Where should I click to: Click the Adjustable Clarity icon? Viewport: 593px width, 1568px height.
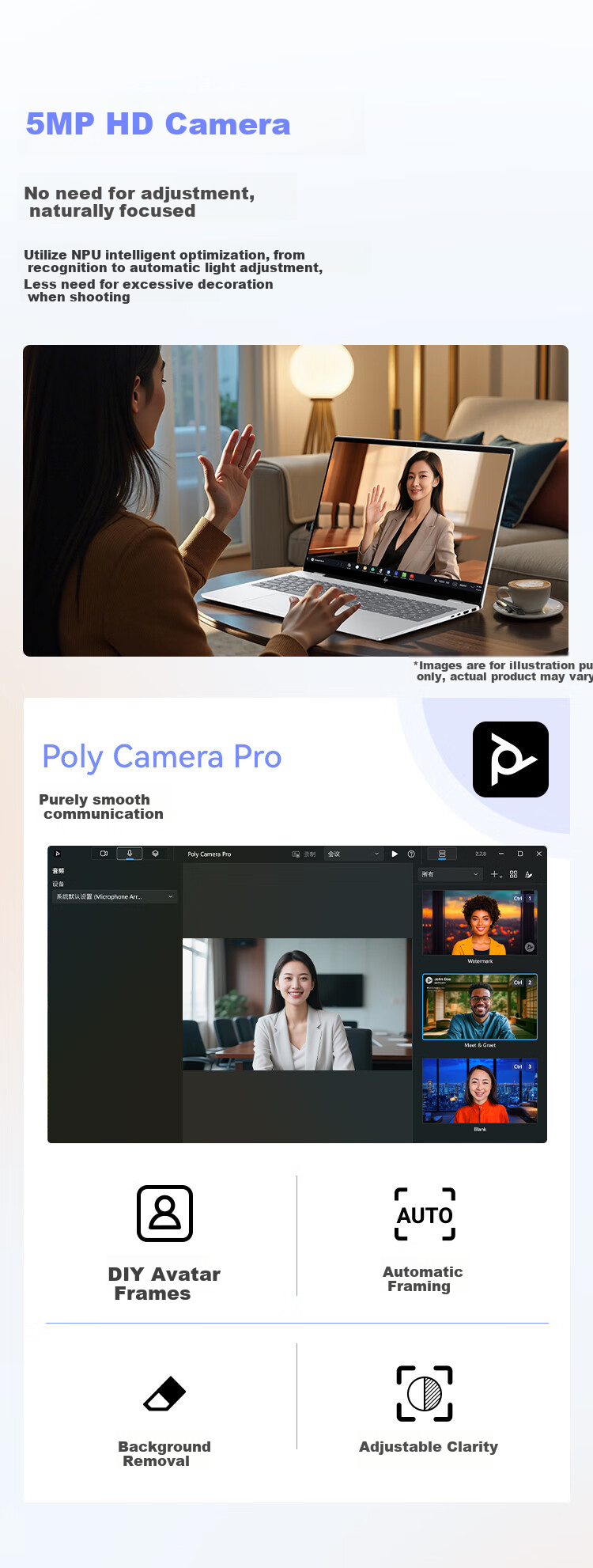tap(425, 1394)
